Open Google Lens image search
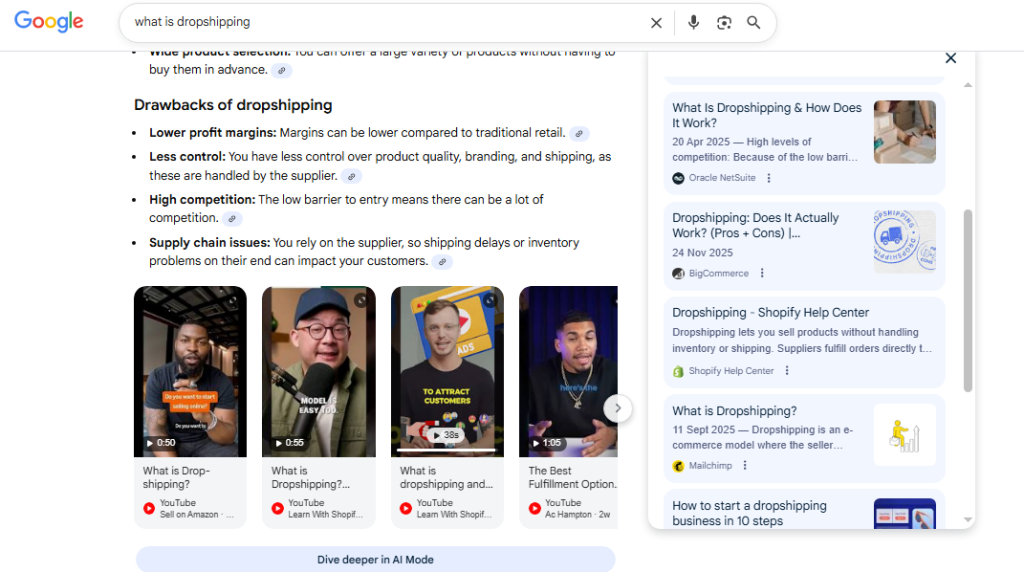This screenshot has width=1024, height=572. pyautogui.click(x=724, y=23)
